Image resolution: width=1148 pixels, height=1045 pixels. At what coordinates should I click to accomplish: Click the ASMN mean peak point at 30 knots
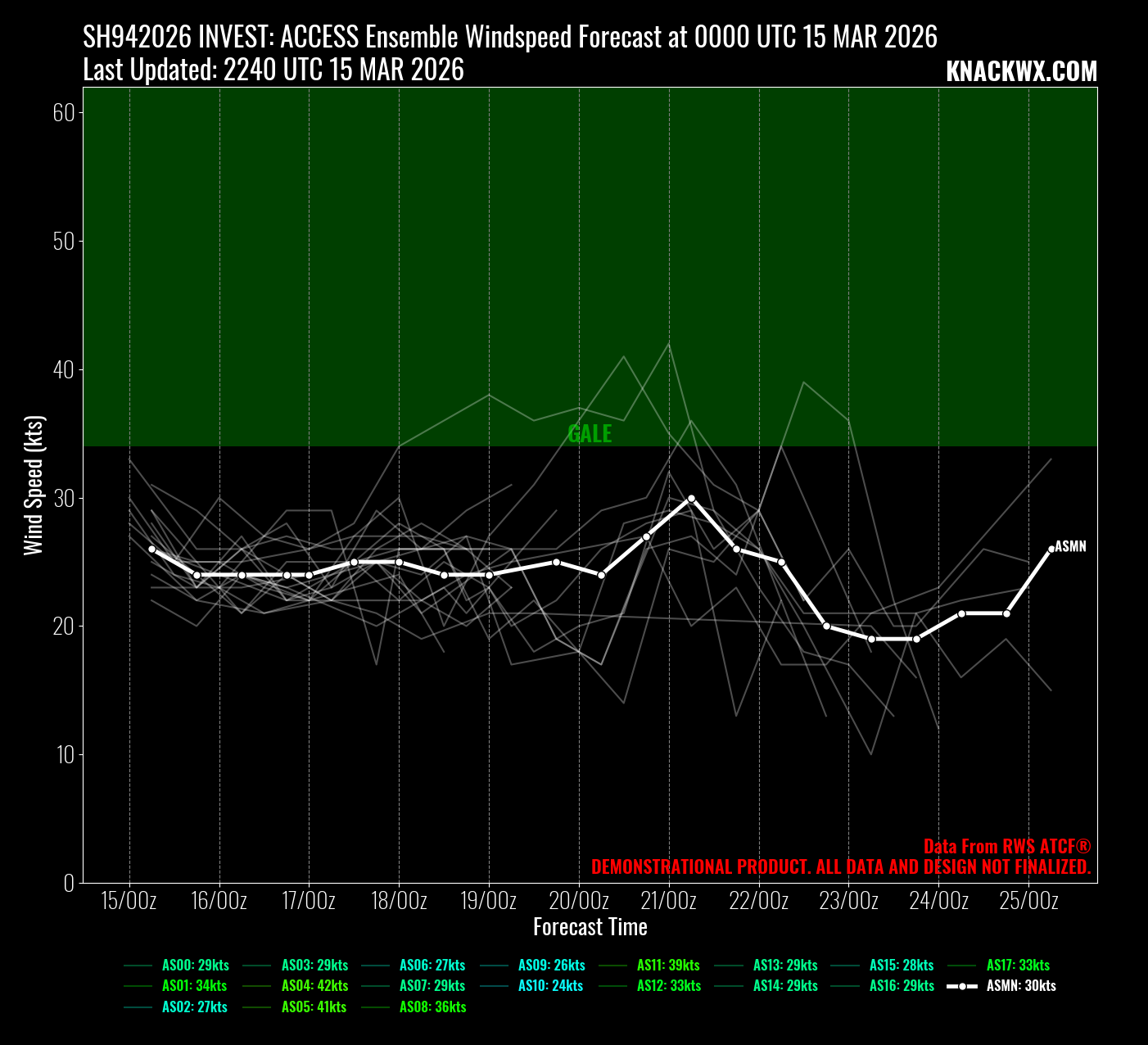coord(691,498)
